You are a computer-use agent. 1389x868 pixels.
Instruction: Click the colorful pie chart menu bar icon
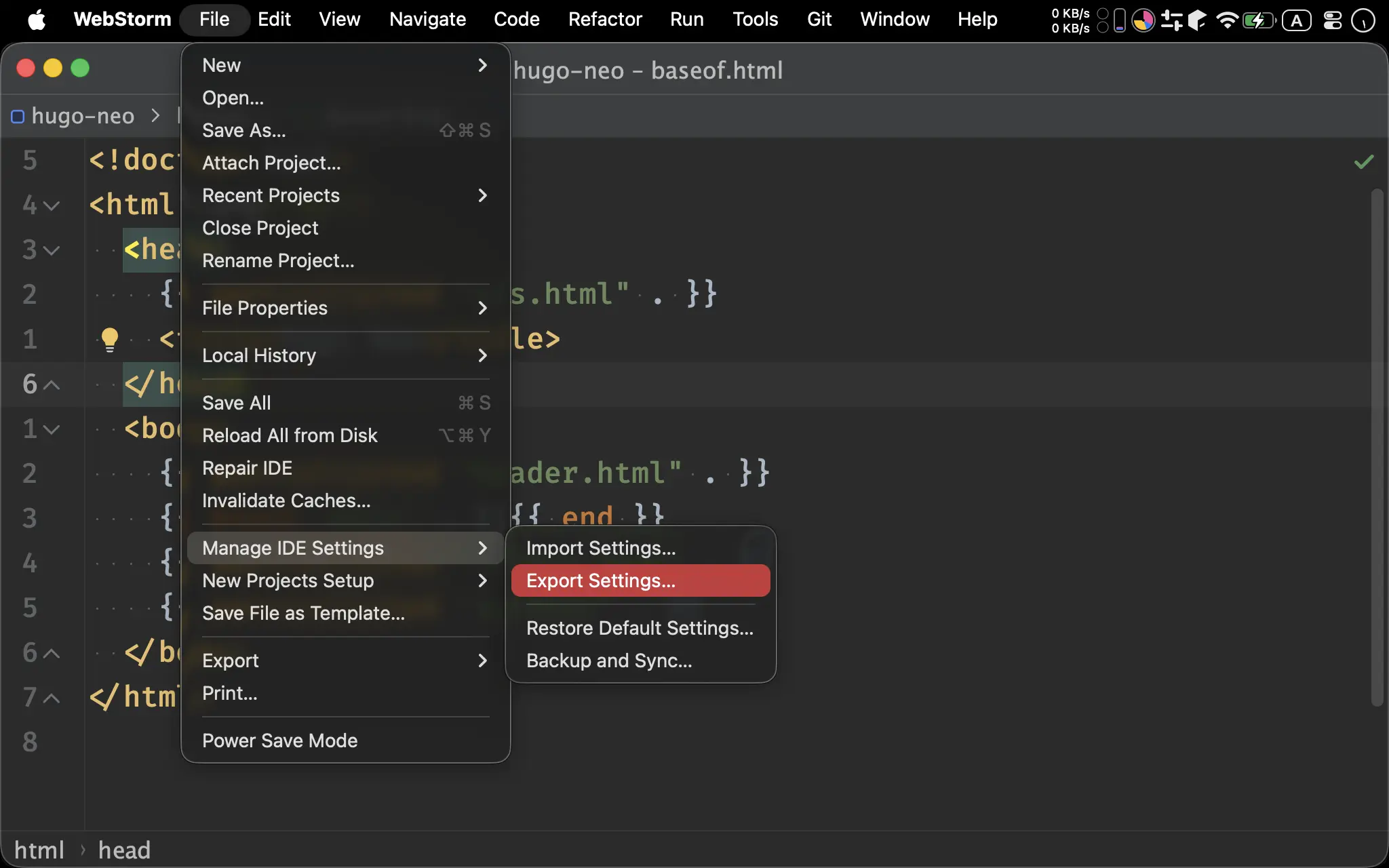click(1143, 20)
